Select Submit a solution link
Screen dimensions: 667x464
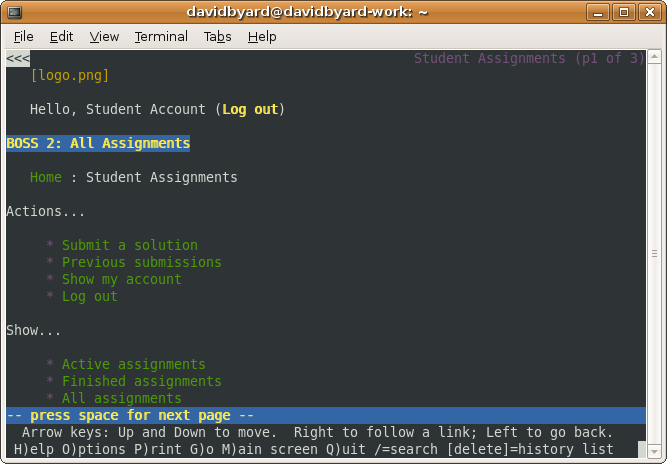click(x=130, y=245)
